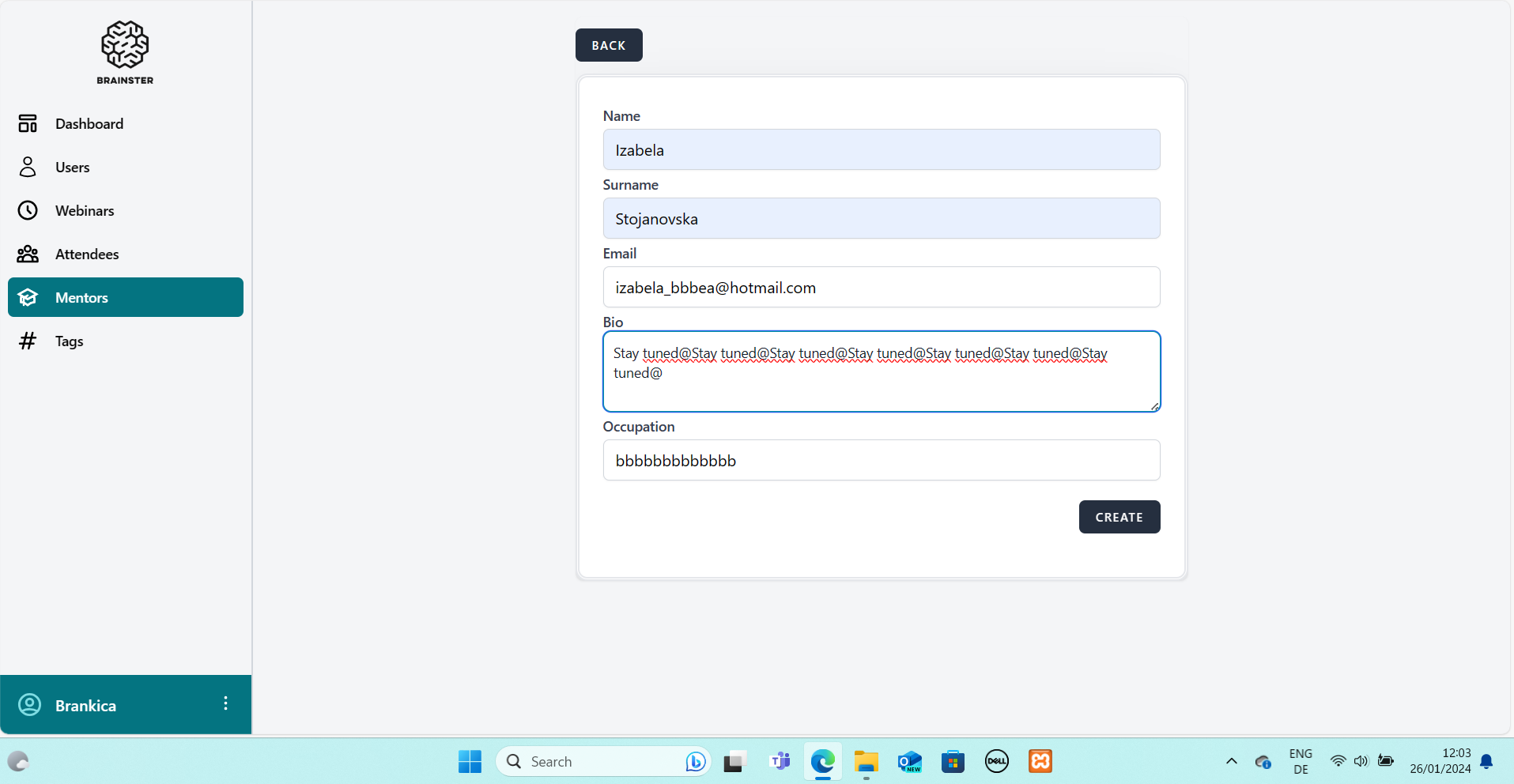This screenshot has height=784, width=1514.
Task: Click the Webinars clock icon
Action: pyautogui.click(x=28, y=210)
